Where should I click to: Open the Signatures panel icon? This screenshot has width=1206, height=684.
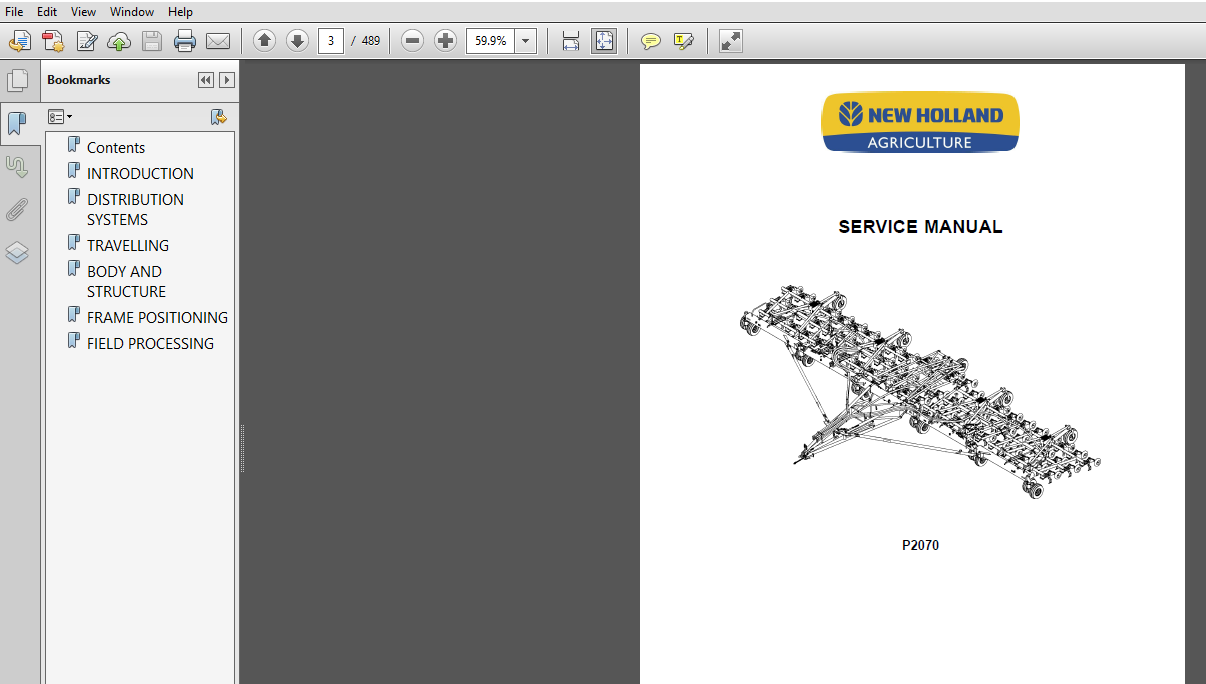[17, 167]
